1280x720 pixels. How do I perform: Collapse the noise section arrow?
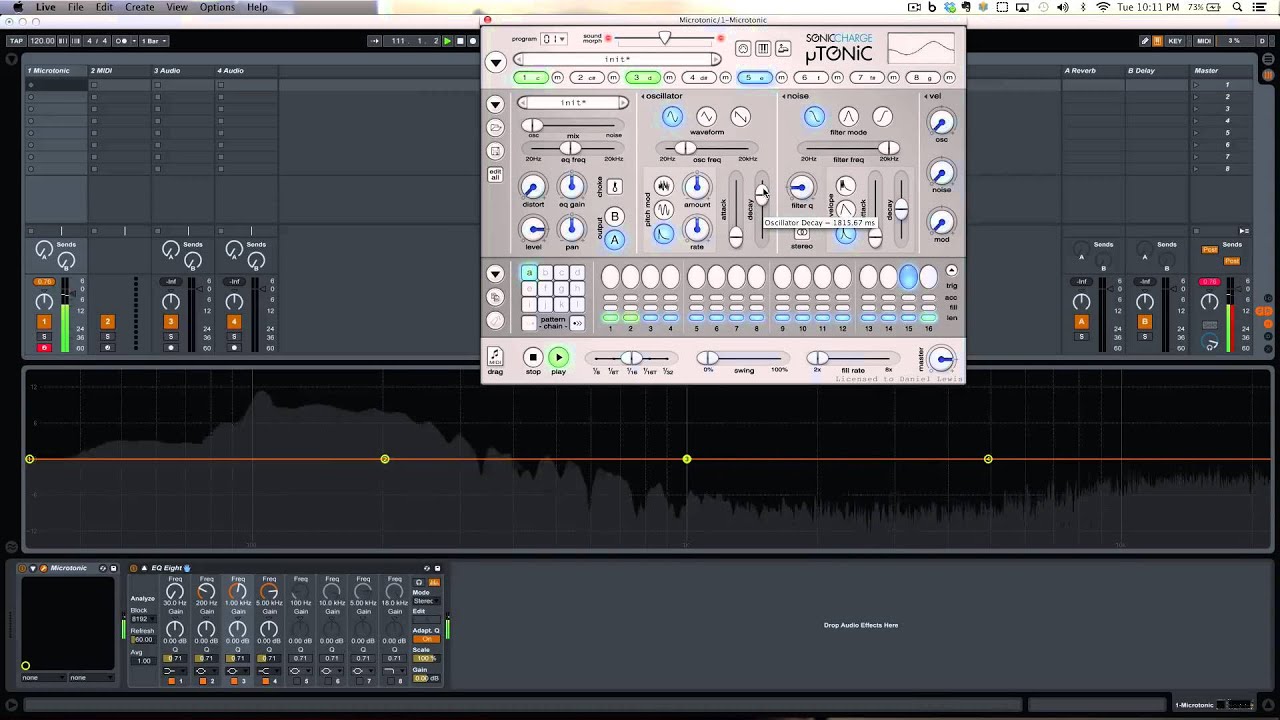click(784, 96)
